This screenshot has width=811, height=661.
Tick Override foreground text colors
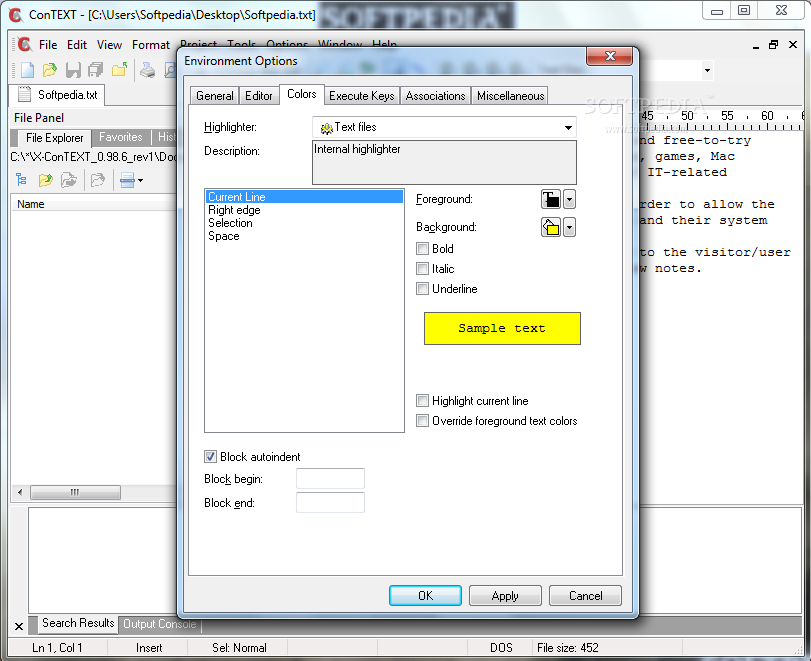[423, 420]
